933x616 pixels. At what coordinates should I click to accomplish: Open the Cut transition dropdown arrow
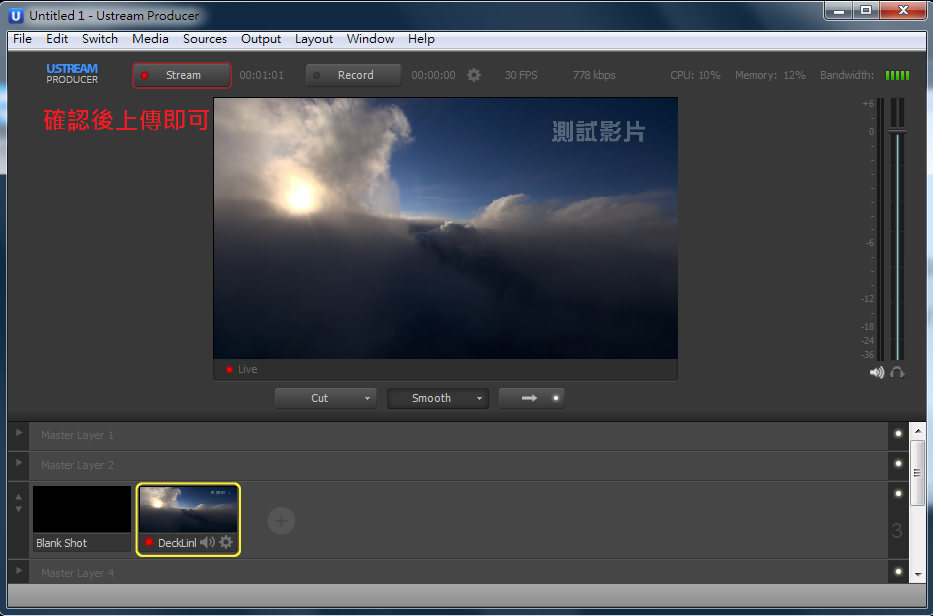tap(367, 399)
